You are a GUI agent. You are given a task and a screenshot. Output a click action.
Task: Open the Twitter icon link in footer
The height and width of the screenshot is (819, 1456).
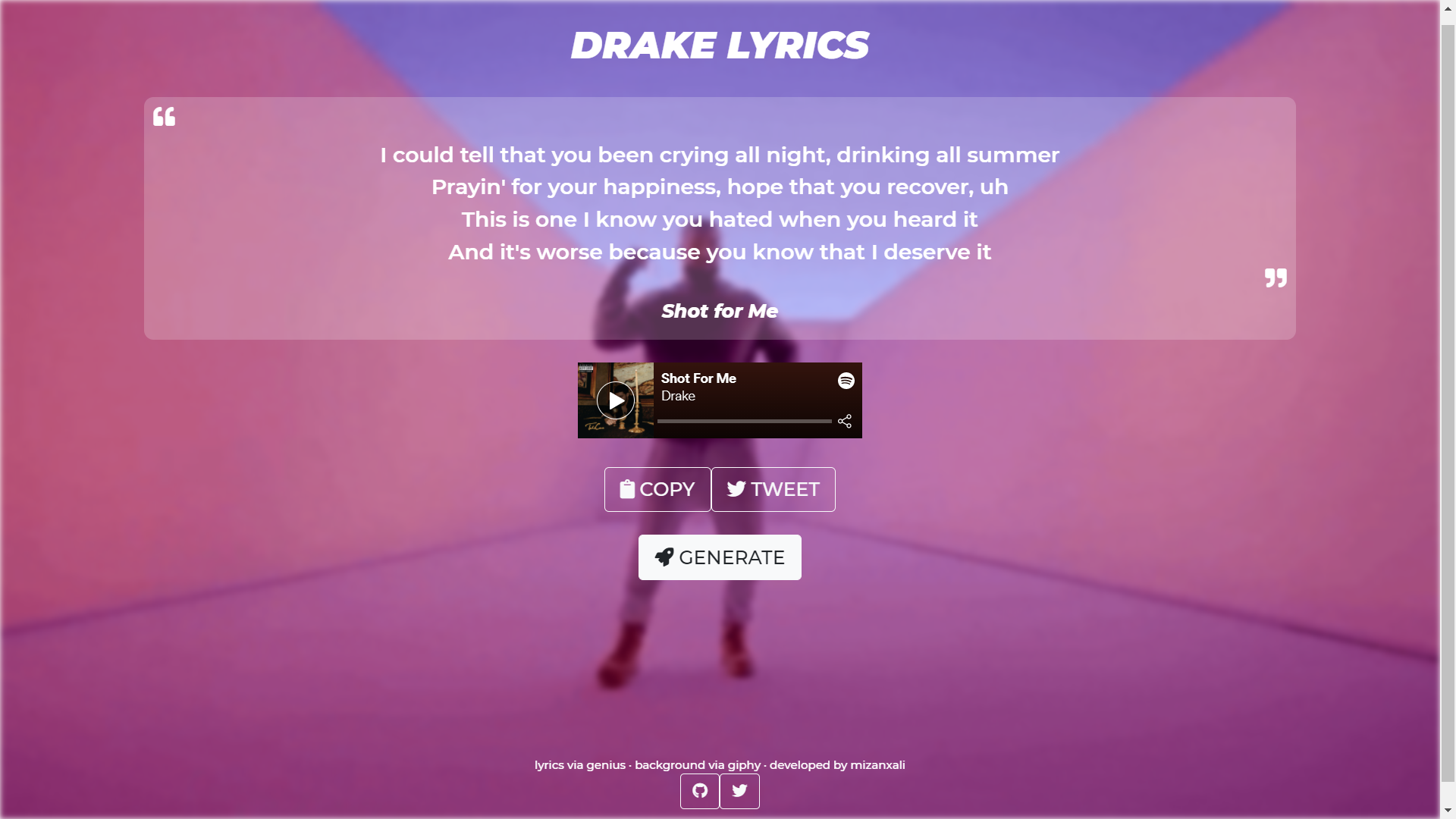click(739, 791)
